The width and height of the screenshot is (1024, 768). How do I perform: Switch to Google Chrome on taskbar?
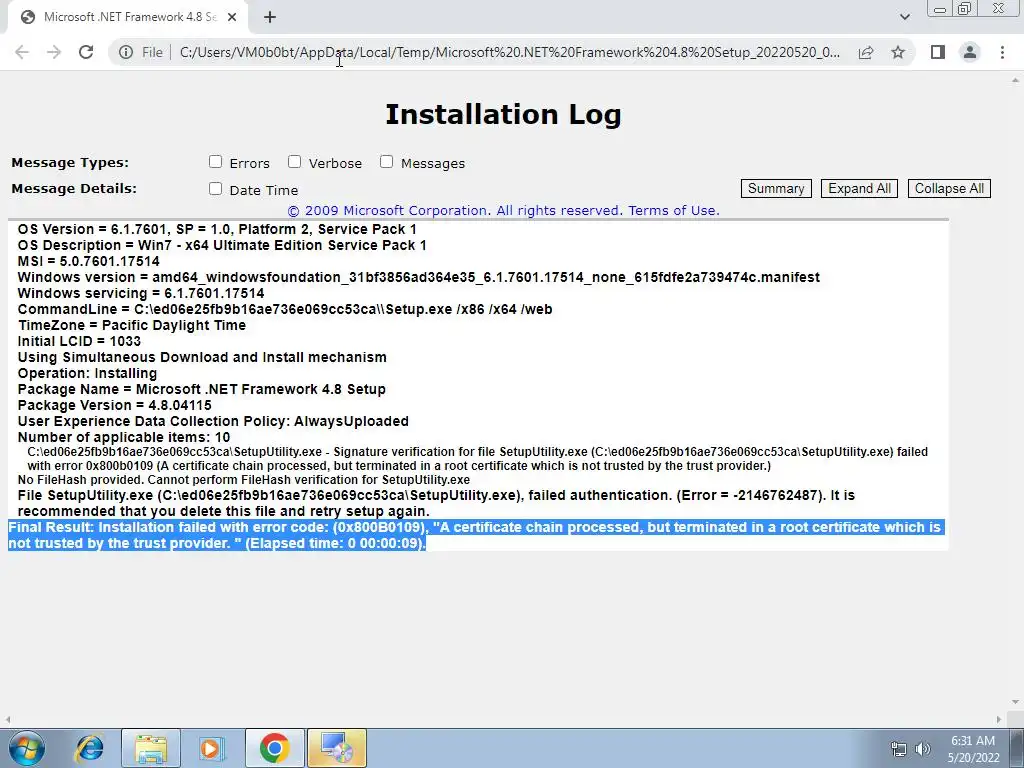pyautogui.click(x=274, y=748)
